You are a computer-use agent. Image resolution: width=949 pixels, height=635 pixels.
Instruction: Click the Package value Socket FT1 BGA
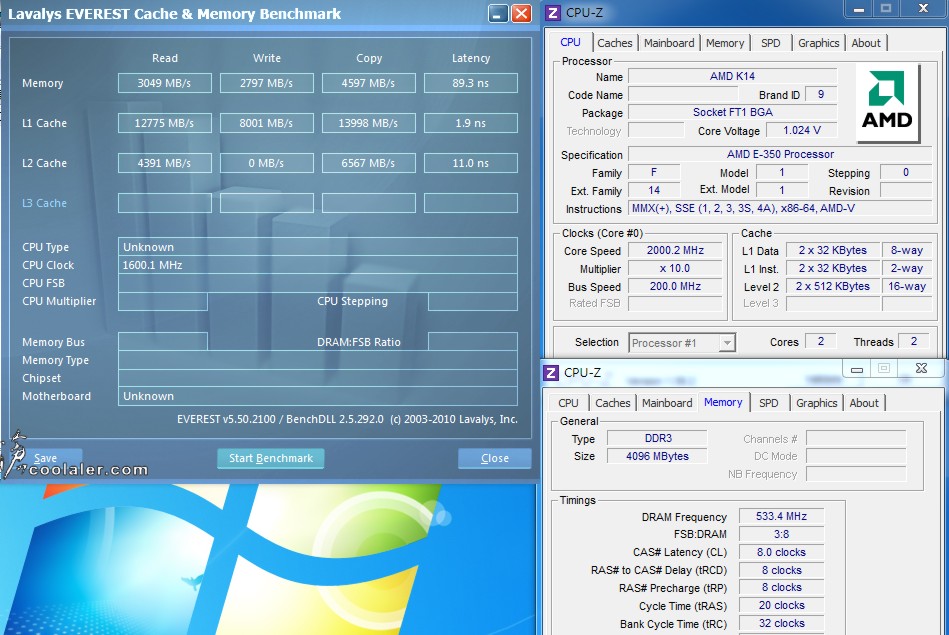point(732,112)
